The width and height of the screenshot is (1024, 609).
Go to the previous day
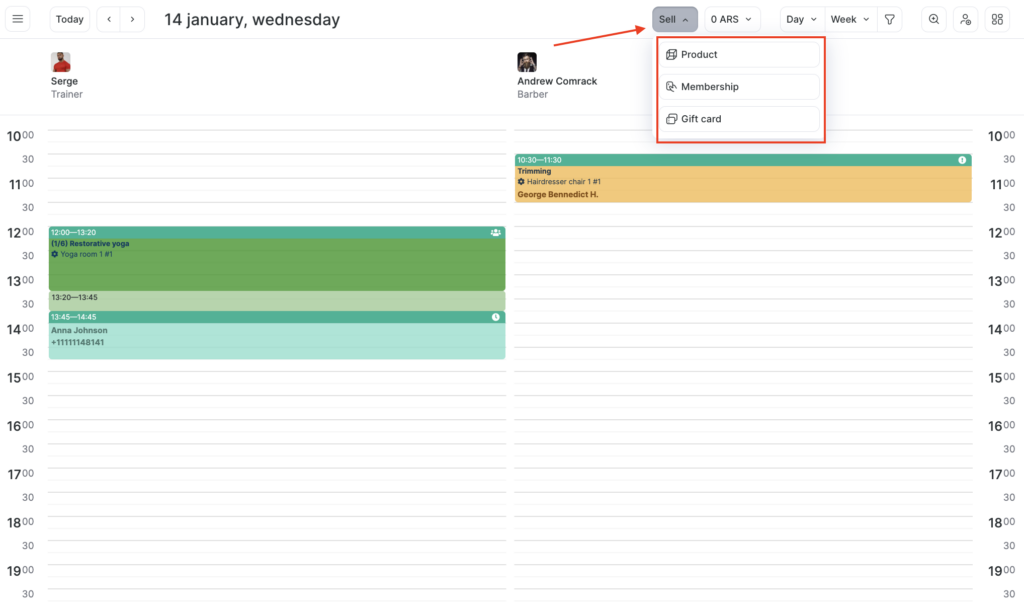(109, 19)
